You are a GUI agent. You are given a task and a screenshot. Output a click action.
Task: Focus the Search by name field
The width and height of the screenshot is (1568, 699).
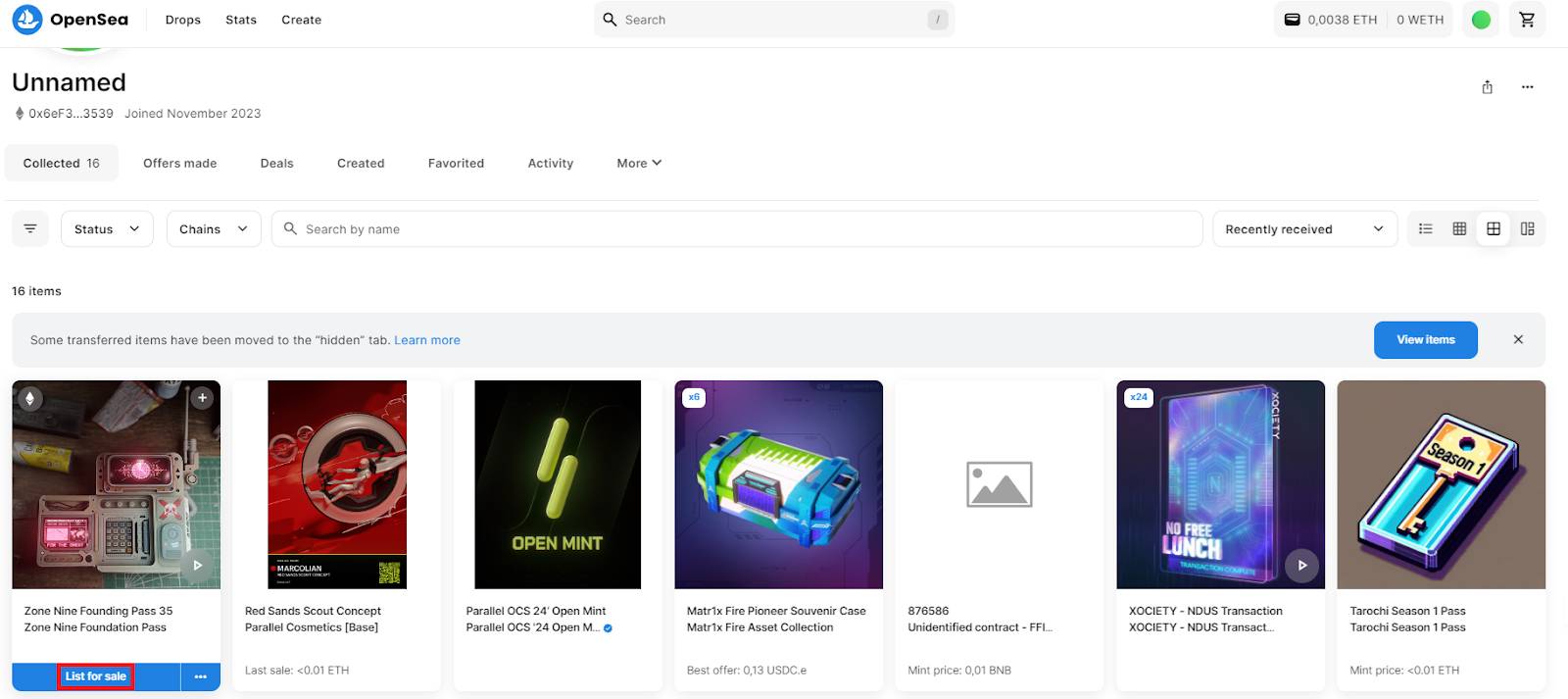(x=737, y=228)
